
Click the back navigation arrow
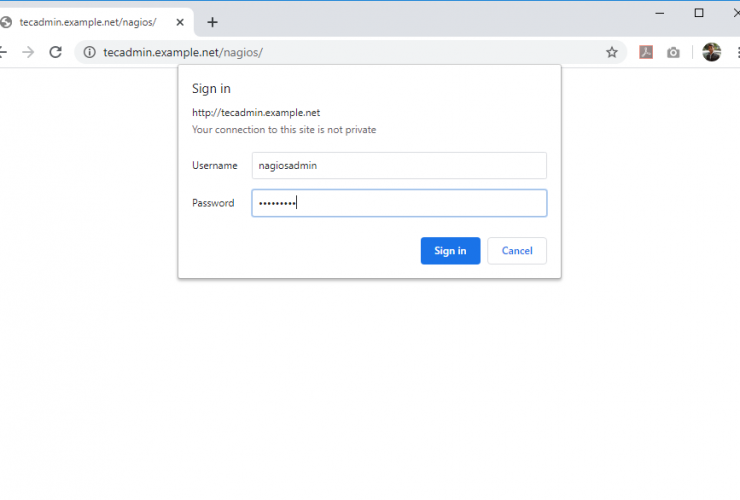[x=4, y=52]
